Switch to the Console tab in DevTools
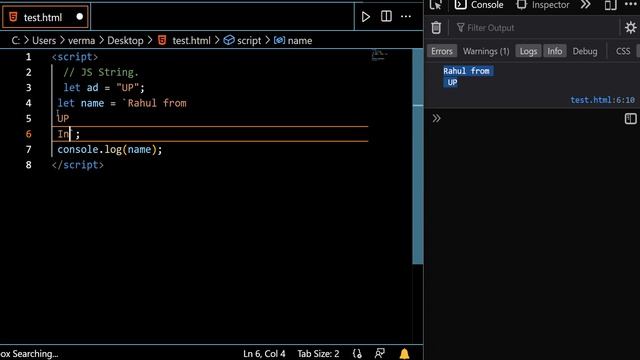This screenshot has width=640, height=360. point(479,5)
